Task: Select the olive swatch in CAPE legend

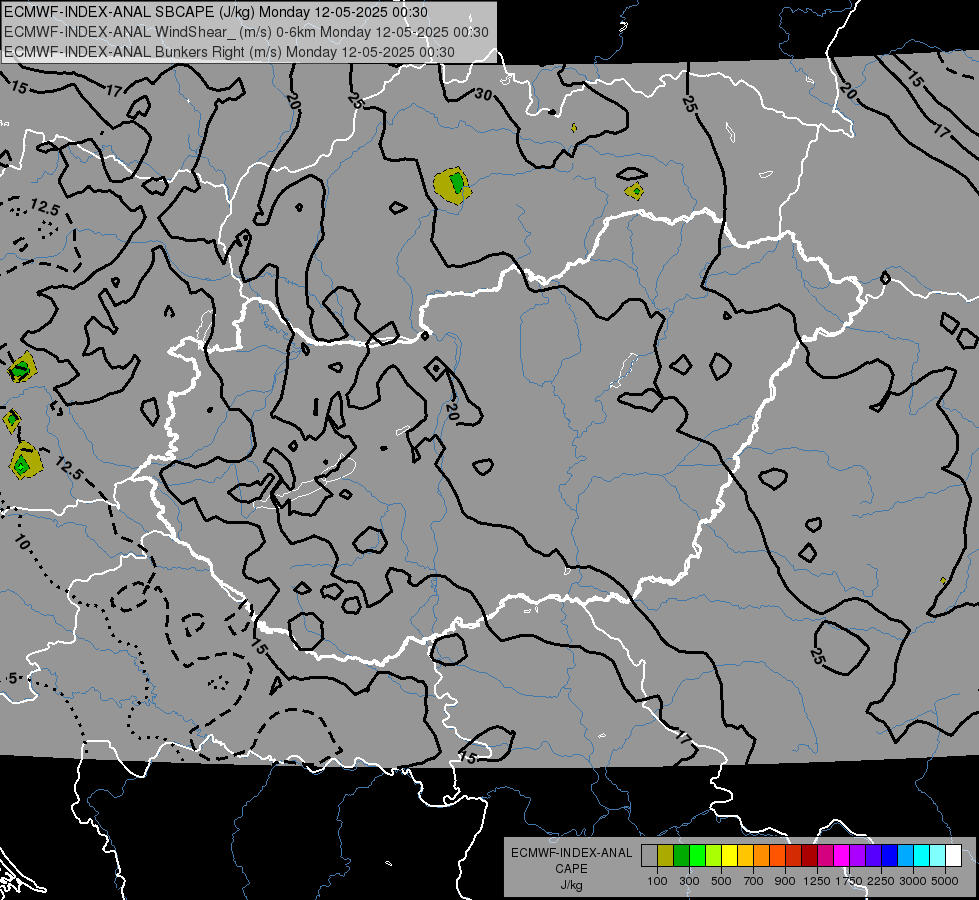Action: 666,856
